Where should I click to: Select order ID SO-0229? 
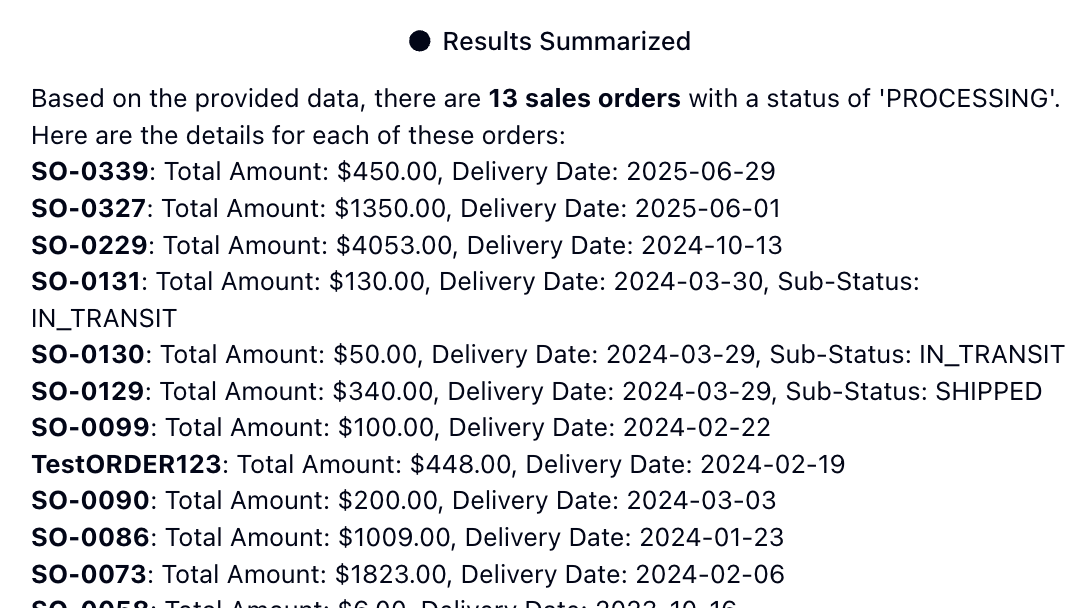pyautogui.click(x=90, y=245)
